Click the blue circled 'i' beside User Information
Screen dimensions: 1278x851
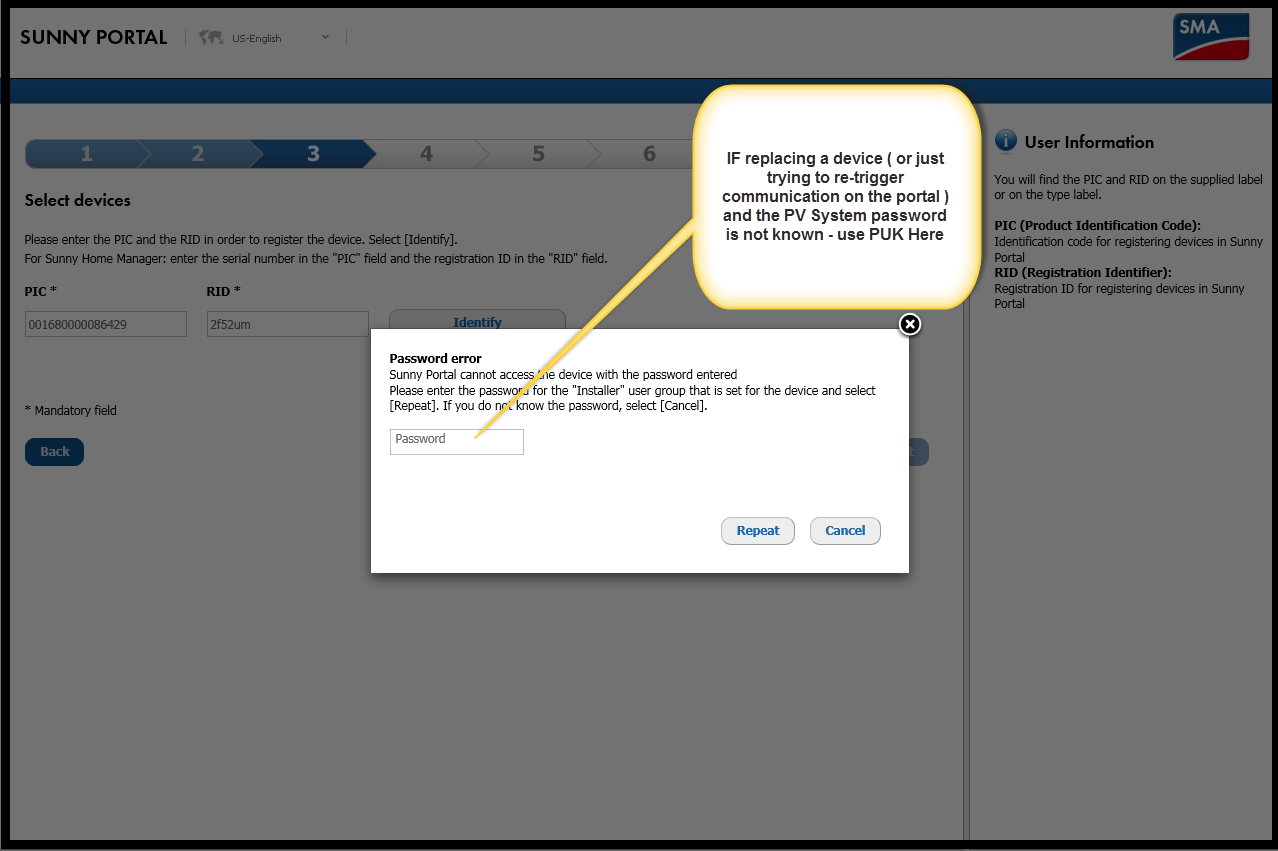pyautogui.click(x=1004, y=141)
